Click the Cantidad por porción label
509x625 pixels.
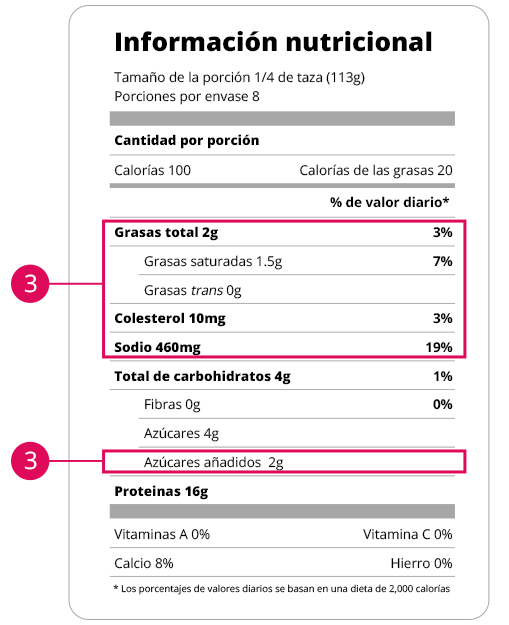(x=187, y=140)
